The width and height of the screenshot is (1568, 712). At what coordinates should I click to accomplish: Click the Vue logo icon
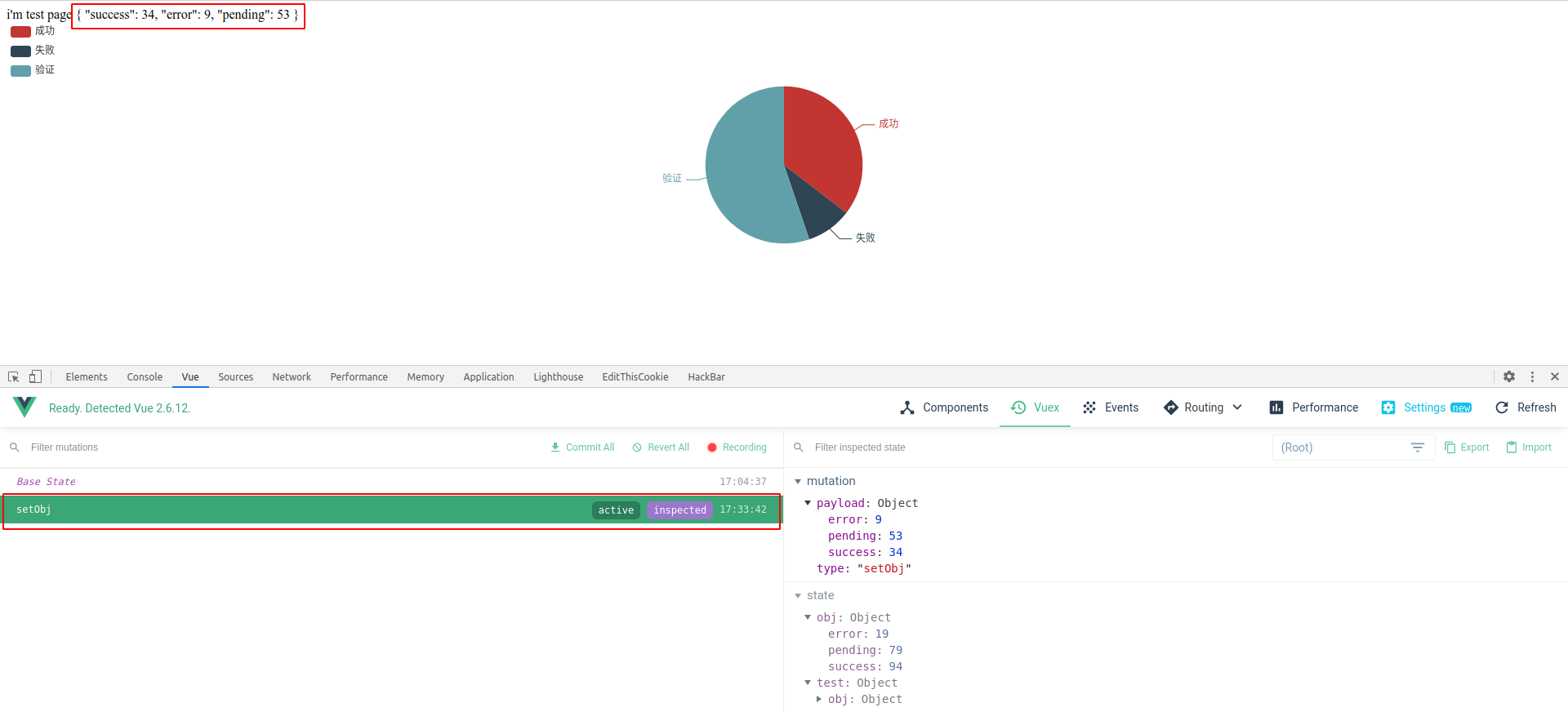tap(24, 407)
